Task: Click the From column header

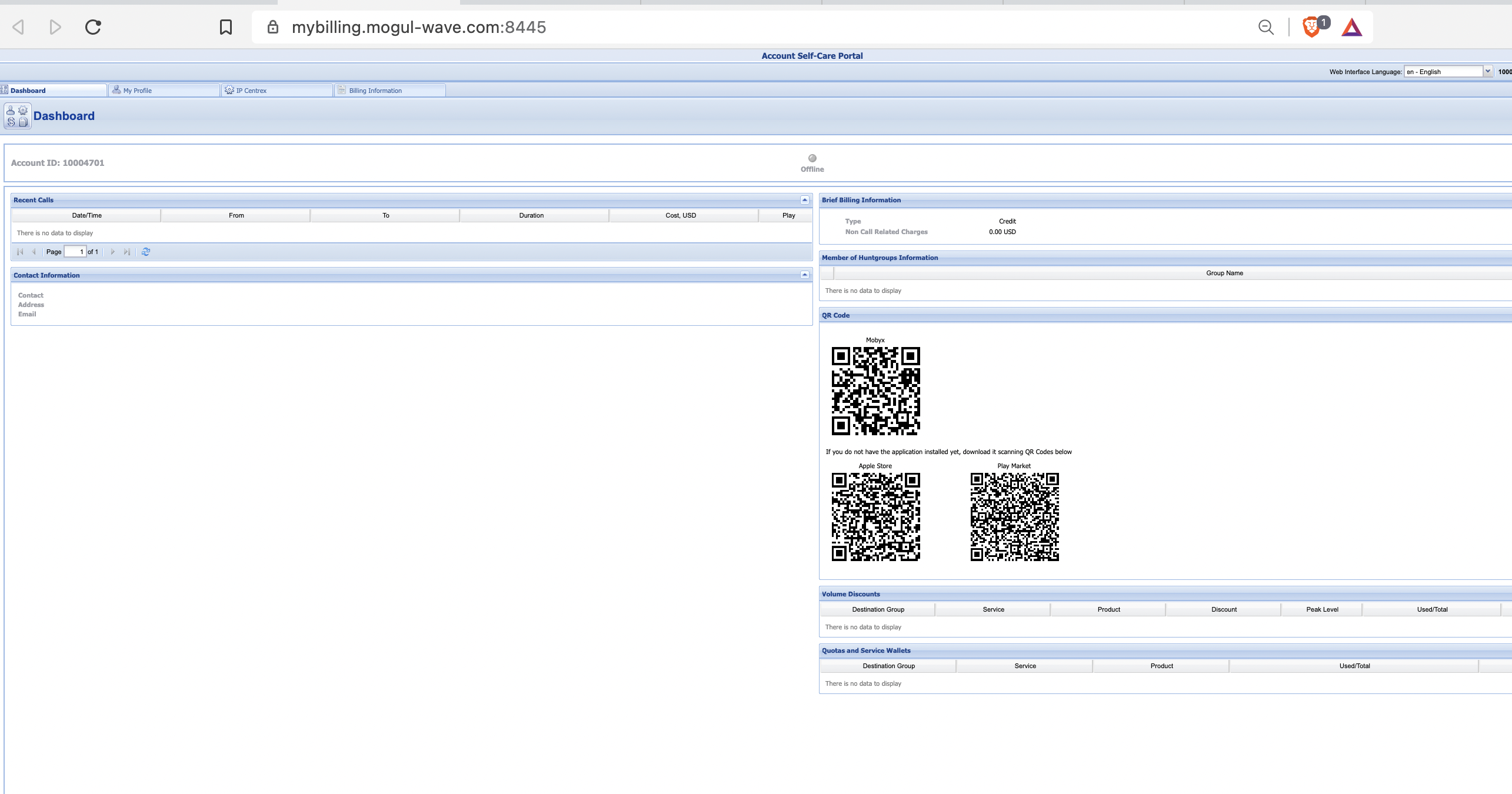Action: [236, 215]
